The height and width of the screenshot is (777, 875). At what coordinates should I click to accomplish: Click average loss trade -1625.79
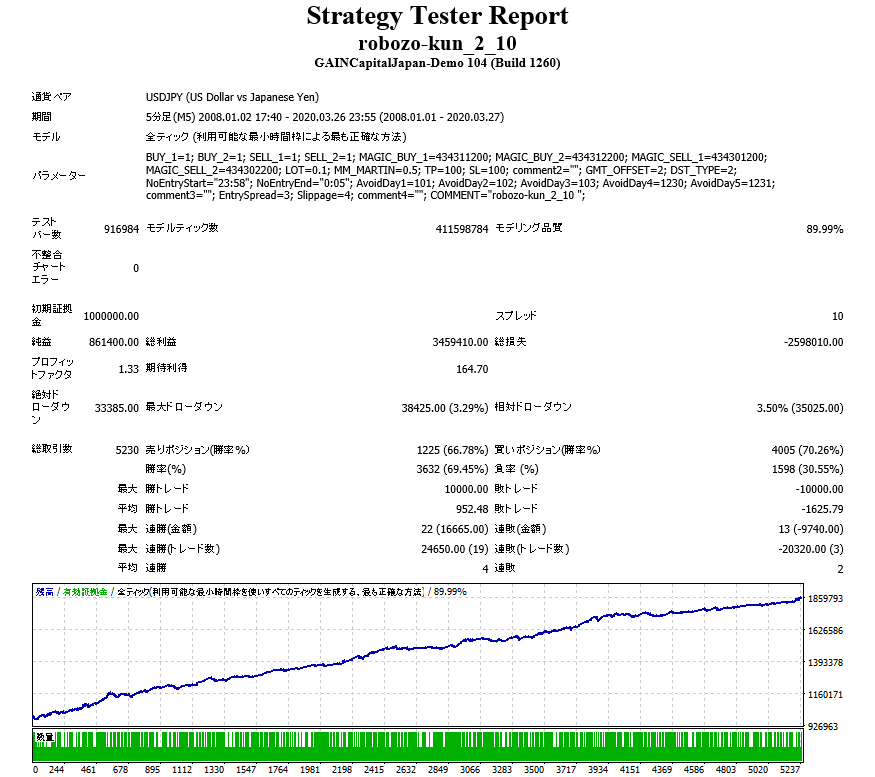[822, 509]
